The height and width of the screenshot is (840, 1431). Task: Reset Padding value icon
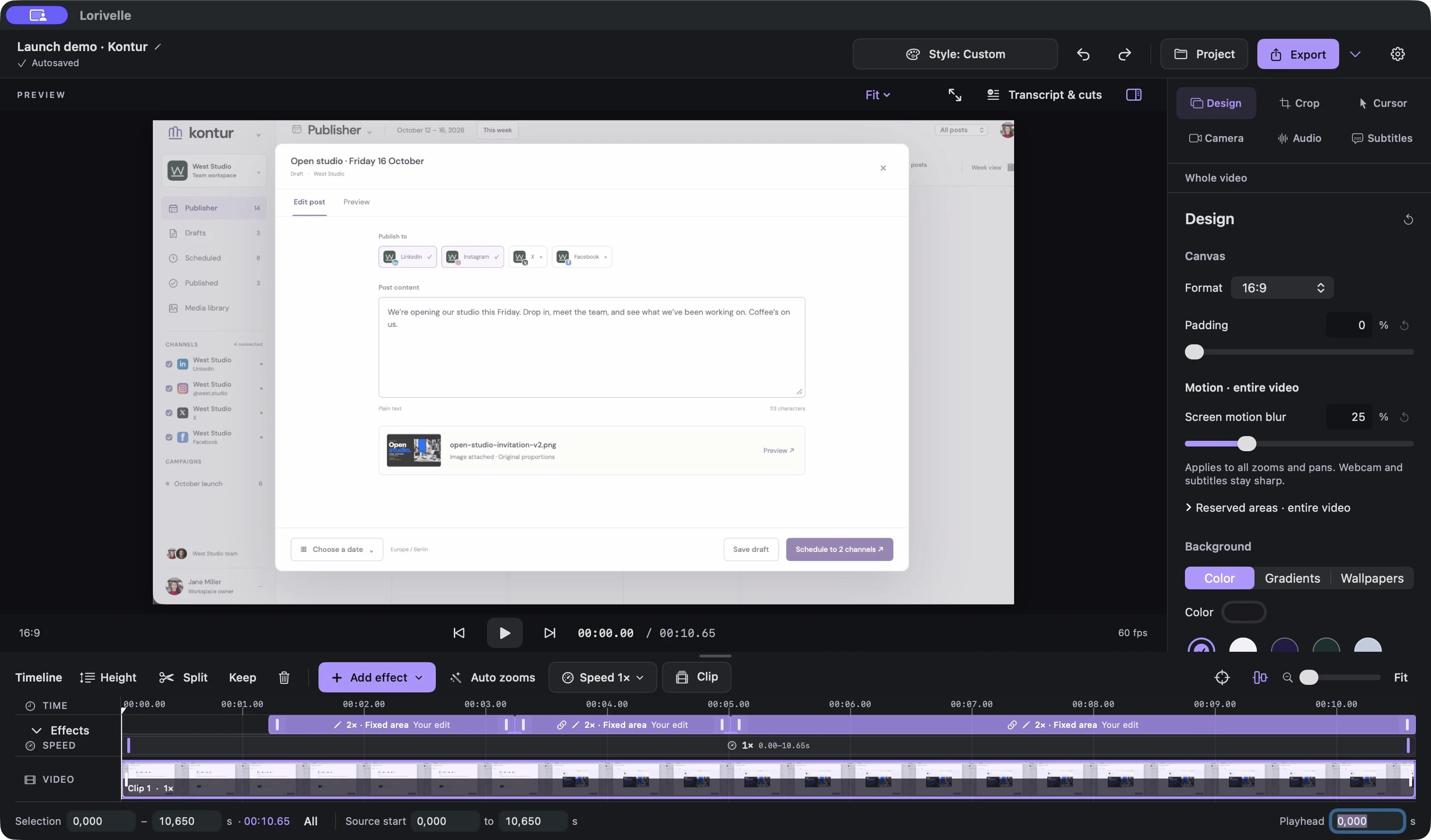tap(1404, 325)
